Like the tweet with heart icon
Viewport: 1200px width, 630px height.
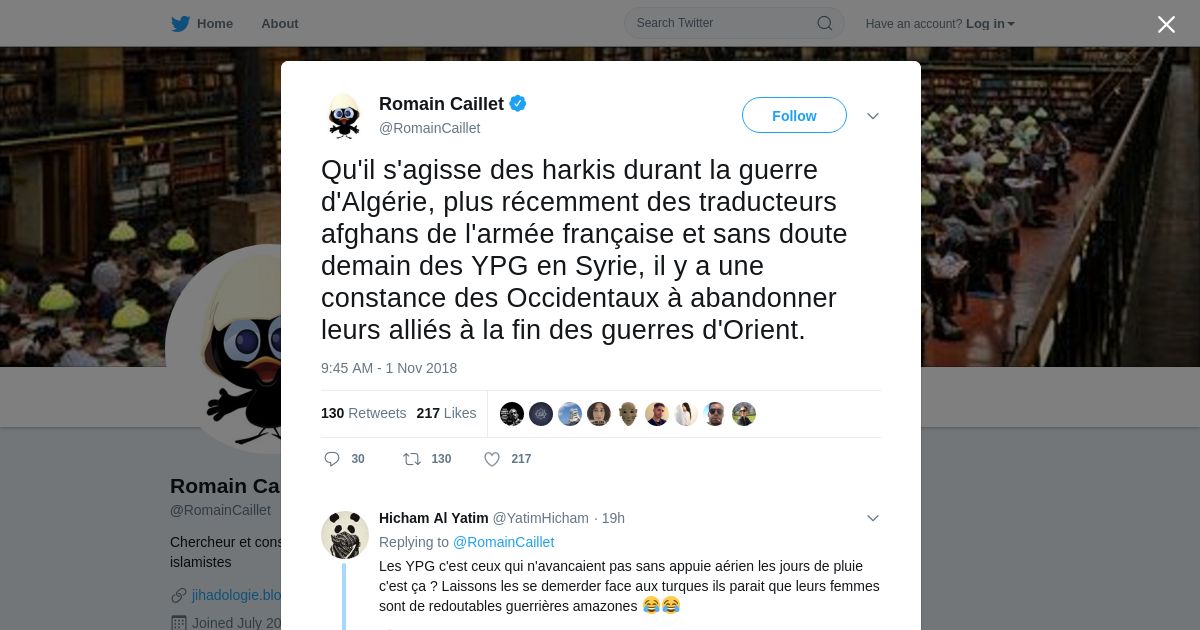(x=492, y=459)
